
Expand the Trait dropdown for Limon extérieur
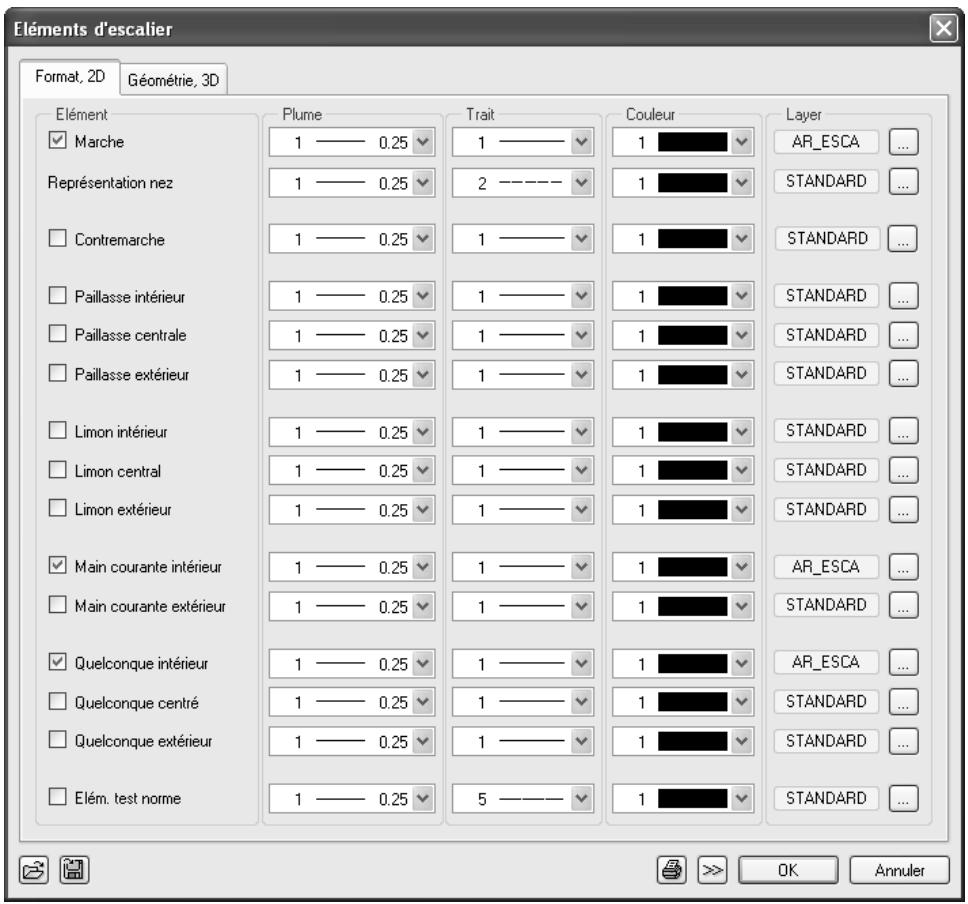582,510
